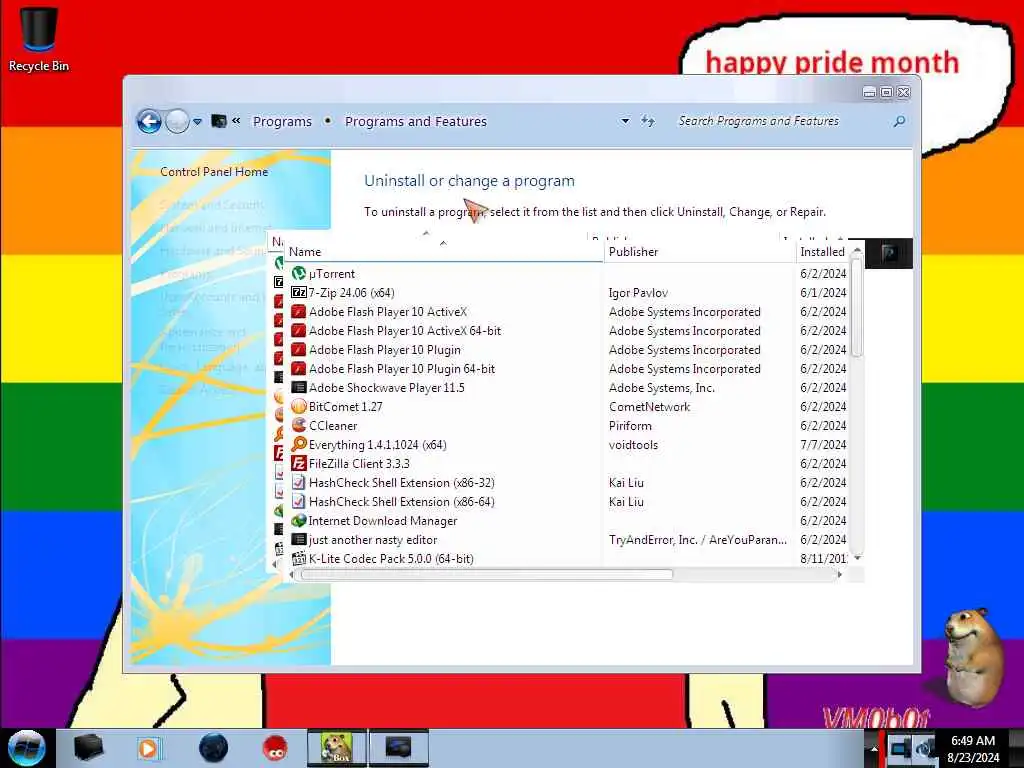Click K-Lite Codec Pack 5.0.0 (64-bit) text
1024x768 pixels.
391,558
